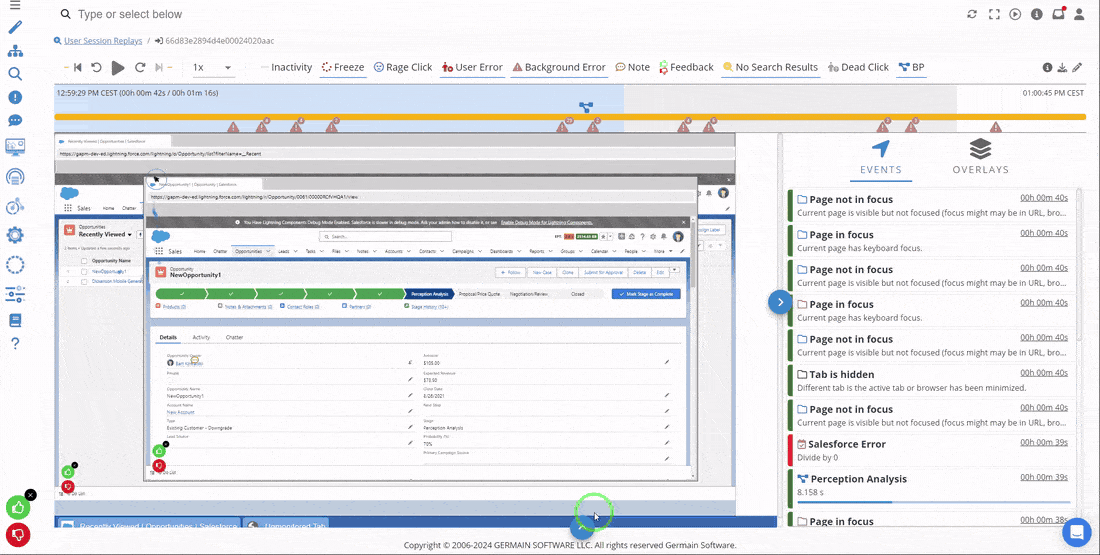The height and width of the screenshot is (555, 1100).
Task: Click Mark Stage as Complete in the replay
Action: (646, 294)
